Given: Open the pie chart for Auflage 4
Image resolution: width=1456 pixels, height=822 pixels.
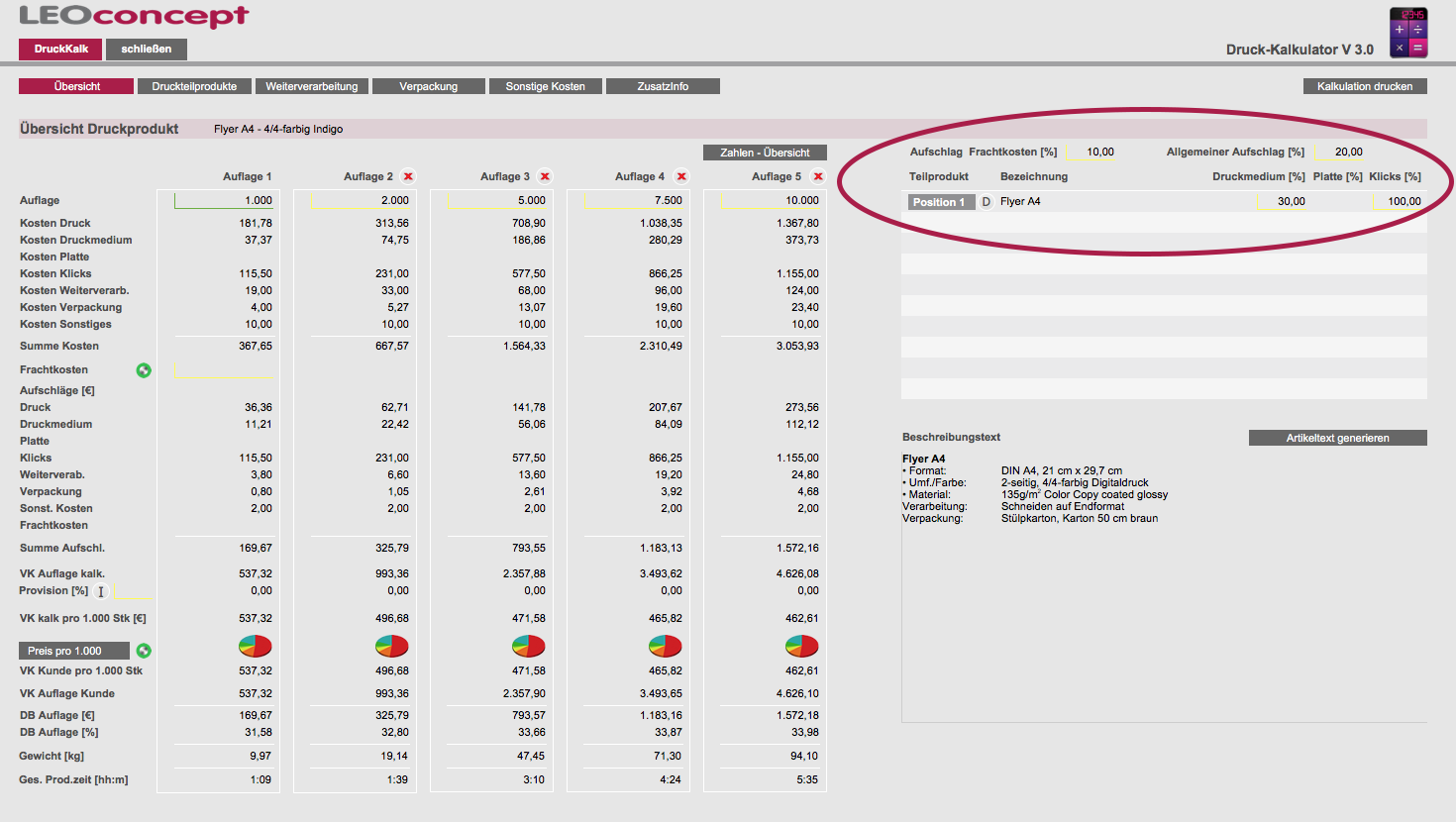Looking at the screenshot, I should pos(666,647).
